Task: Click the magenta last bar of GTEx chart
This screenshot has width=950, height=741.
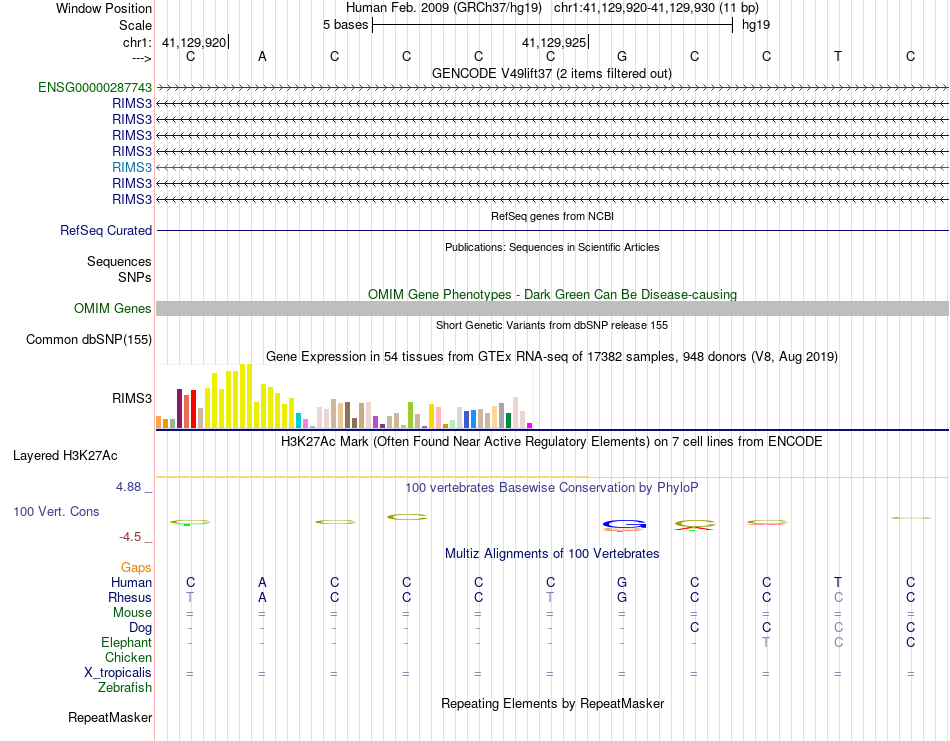Action: pos(530,425)
